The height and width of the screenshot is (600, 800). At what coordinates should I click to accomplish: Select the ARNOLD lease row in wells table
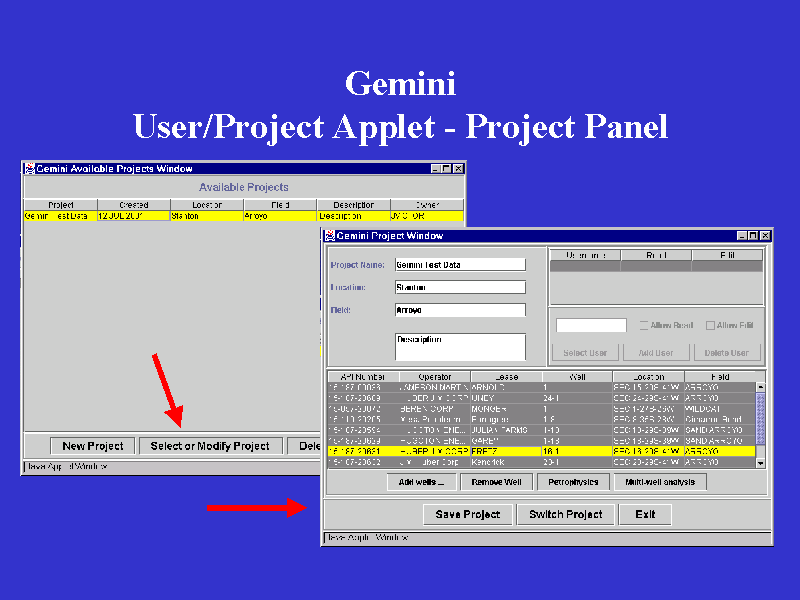[542, 388]
